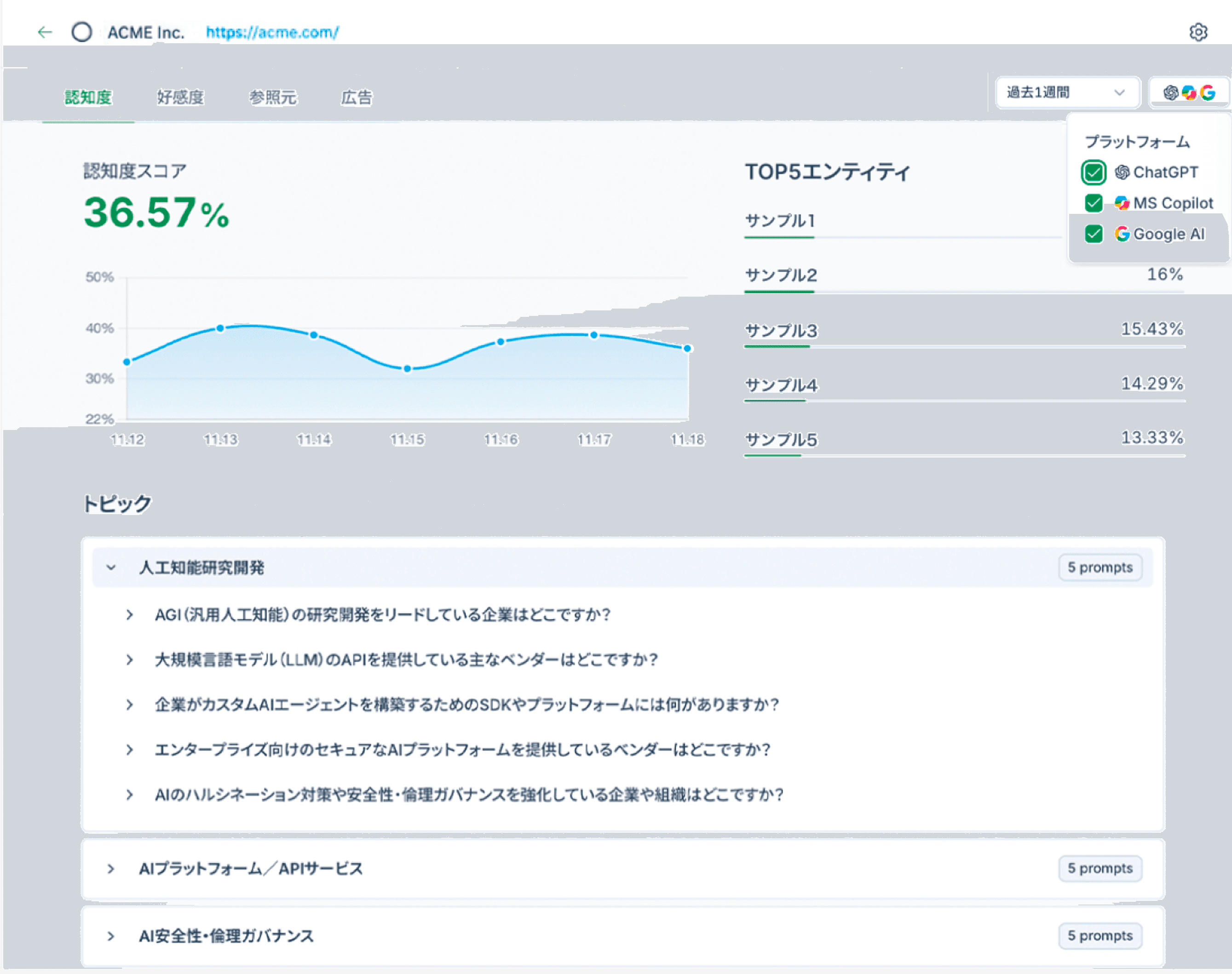Image resolution: width=1232 pixels, height=974 pixels.
Task: Expand the AI安全性・倫理ガバナンス topic
Action: [x=111, y=936]
